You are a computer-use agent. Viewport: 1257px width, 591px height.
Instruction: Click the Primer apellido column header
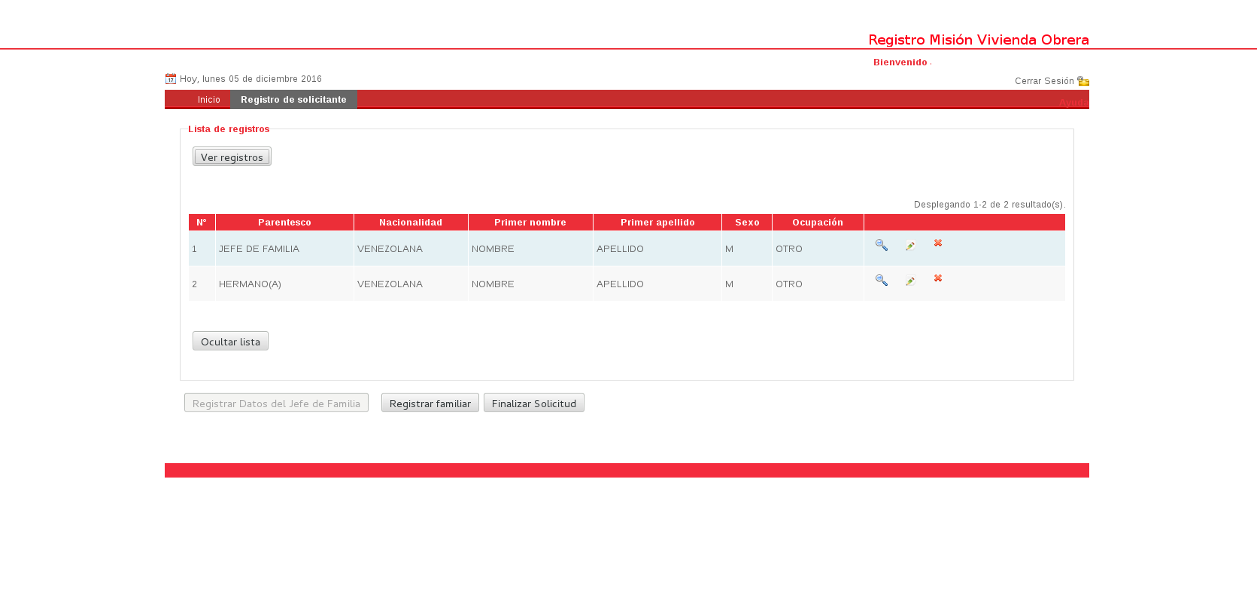tap(657, 223)
